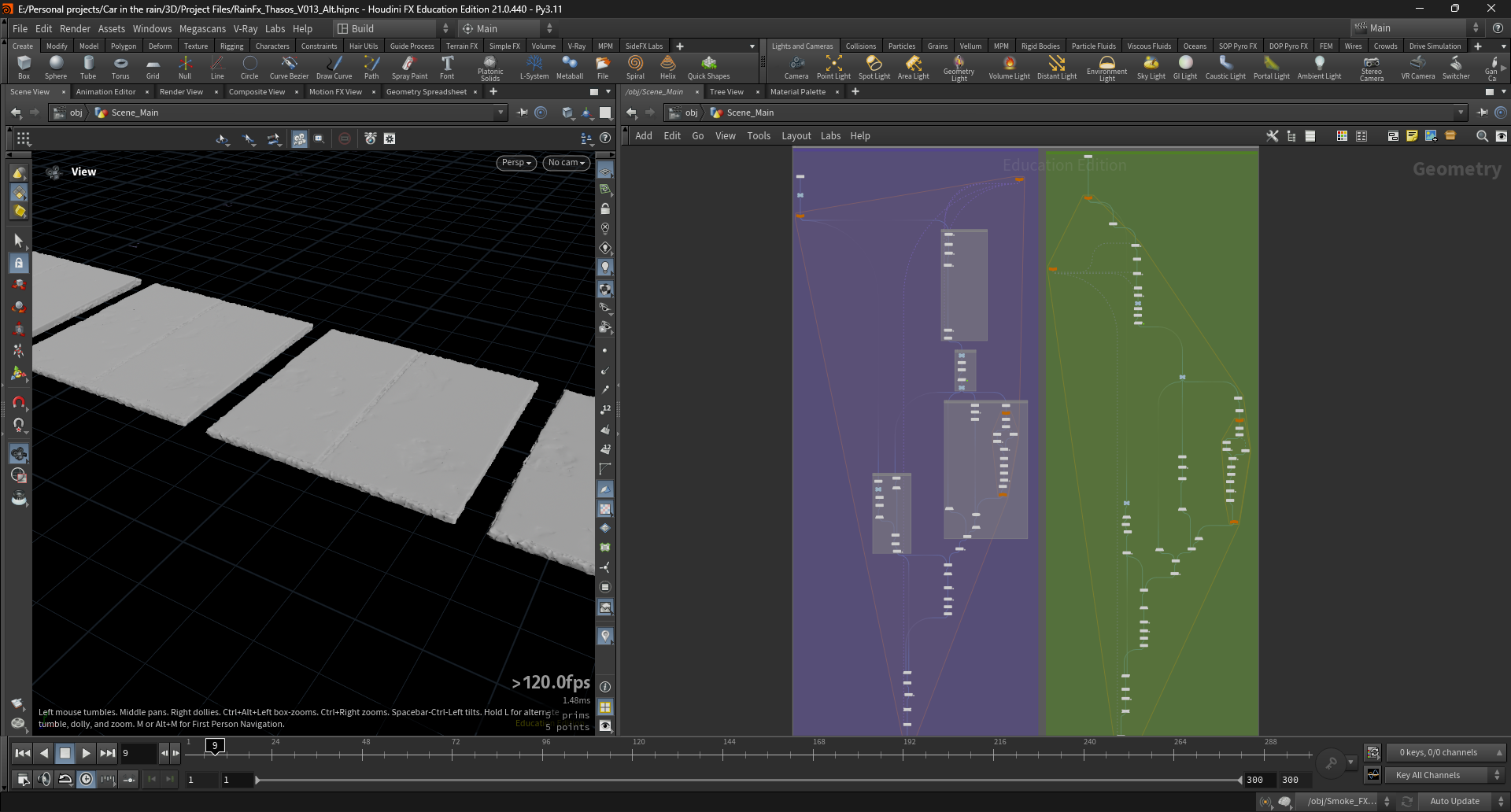Select the L-System shelf tool
The width and height of the screenshot is (1511, 812).
coord(534,67)
